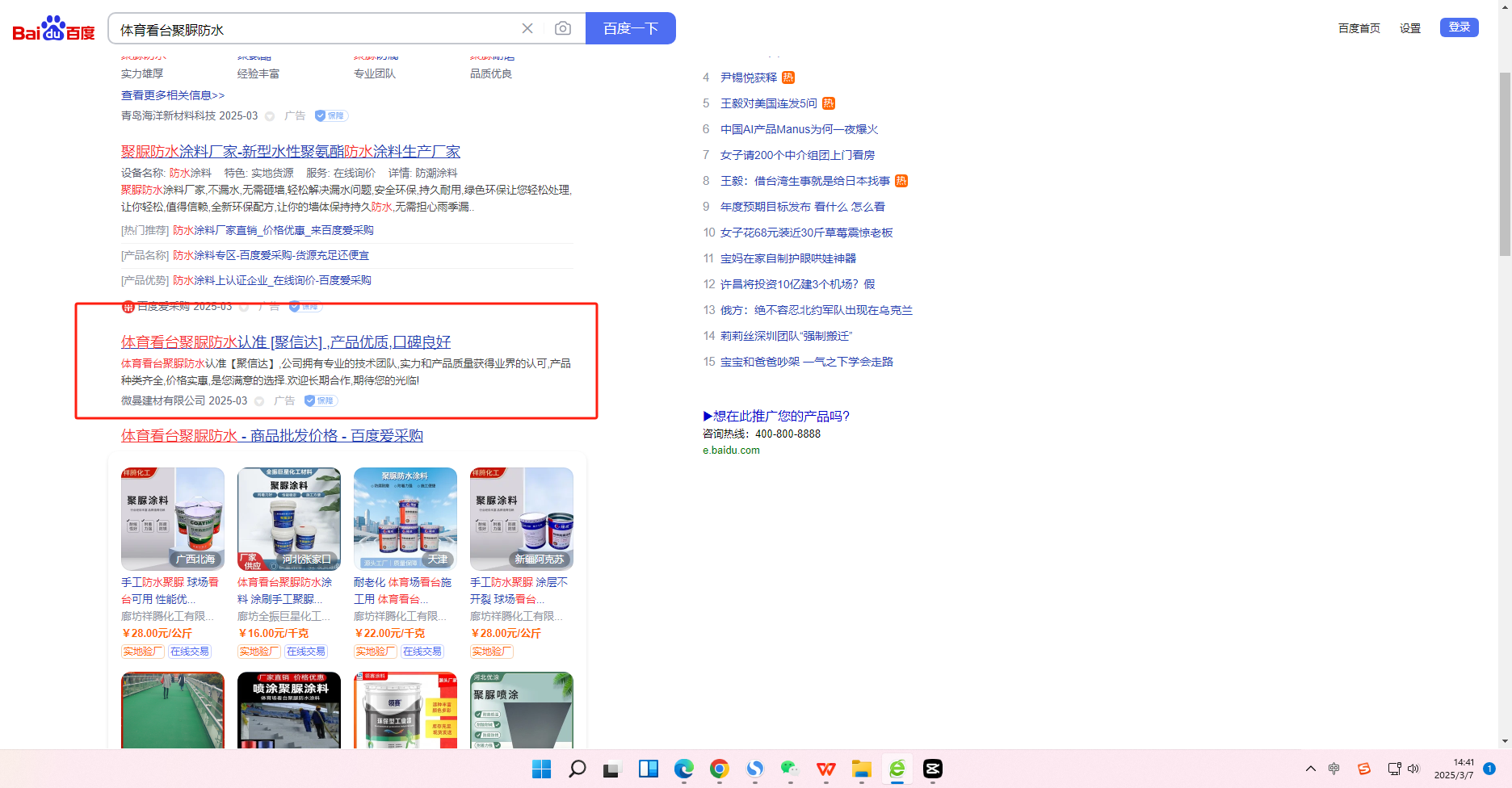1512x788 pixels.
Task: Show hidden system tray icons
Action: tap(1311, 769)
